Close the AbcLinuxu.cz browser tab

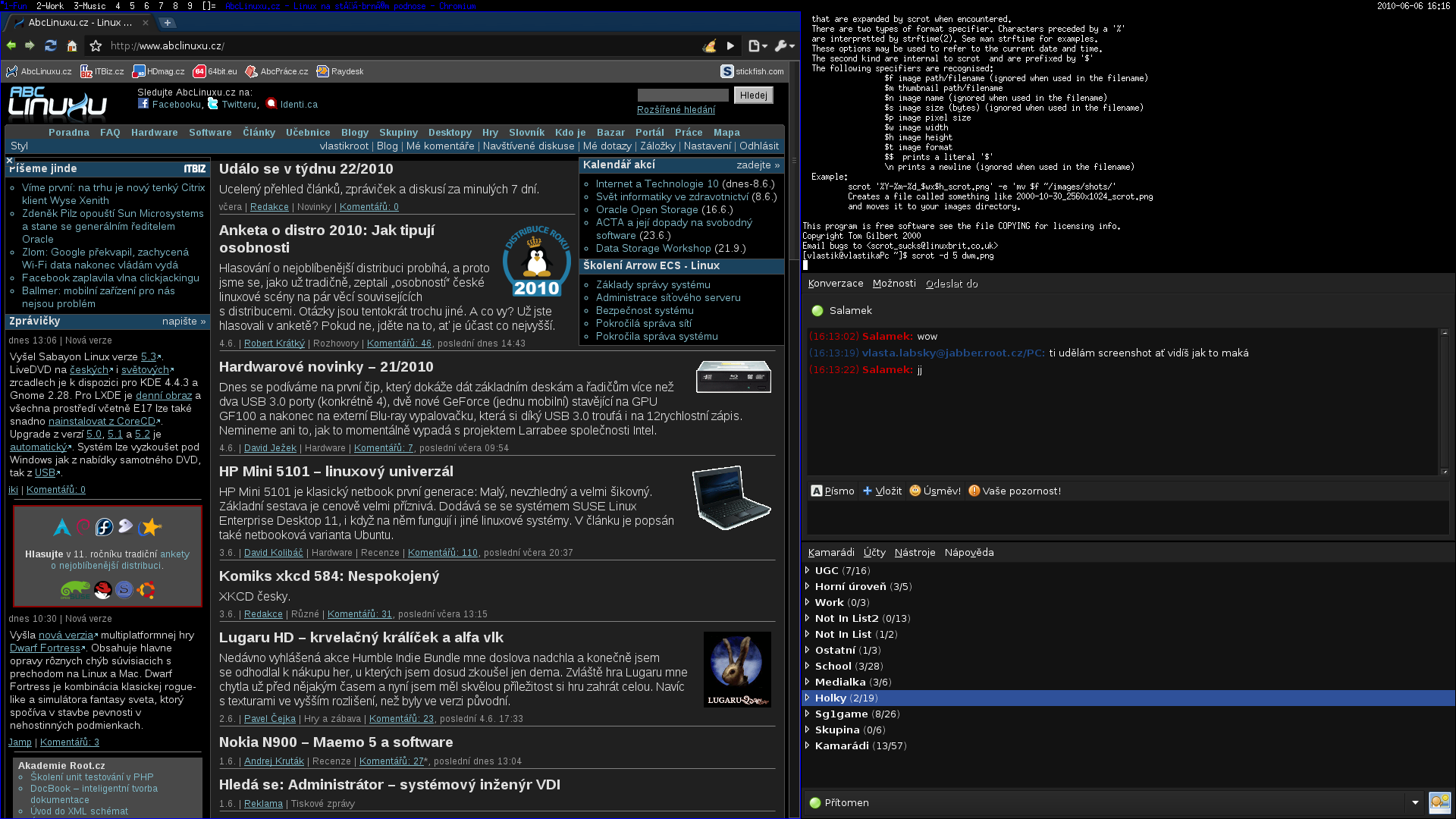(x=146, y=23)
